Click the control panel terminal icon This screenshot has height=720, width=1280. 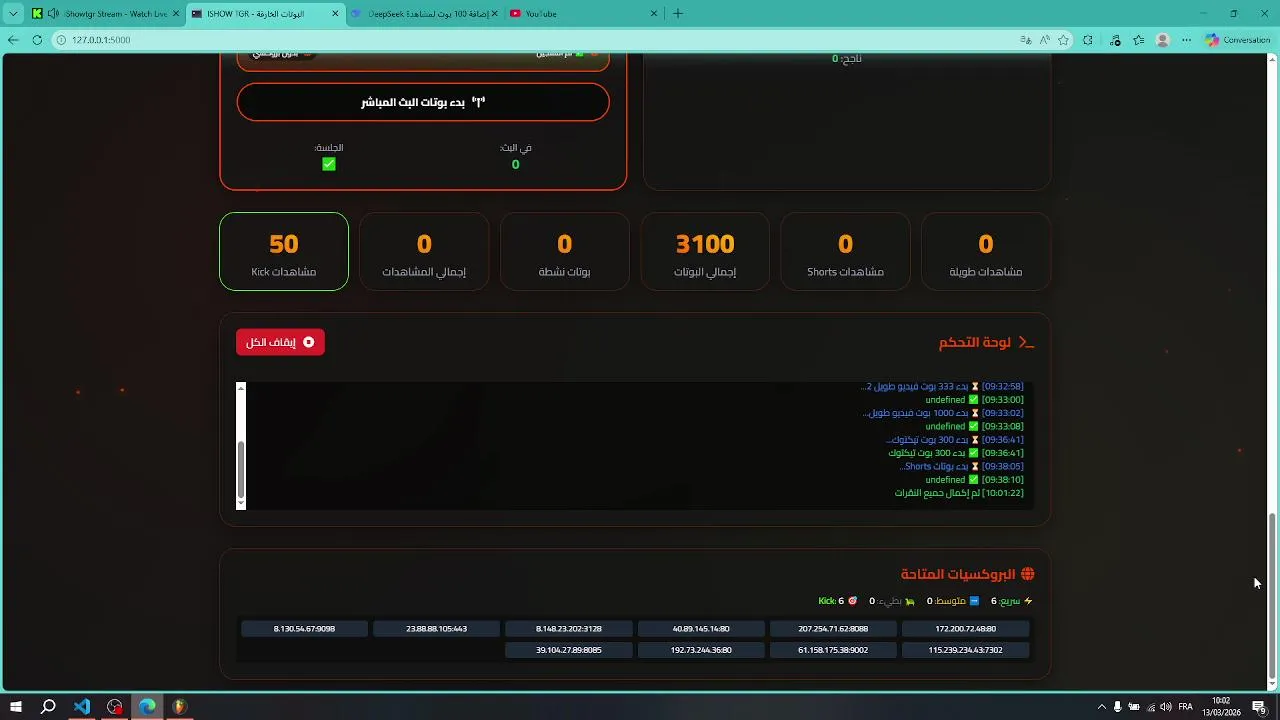click(x=1025, y=342)
